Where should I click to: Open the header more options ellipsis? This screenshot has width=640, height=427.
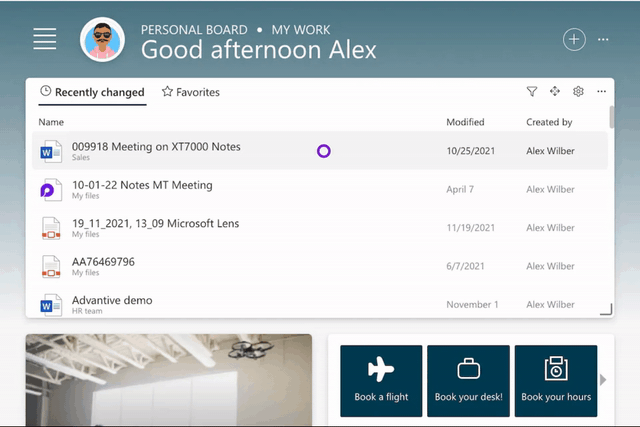tap(603, 39)
